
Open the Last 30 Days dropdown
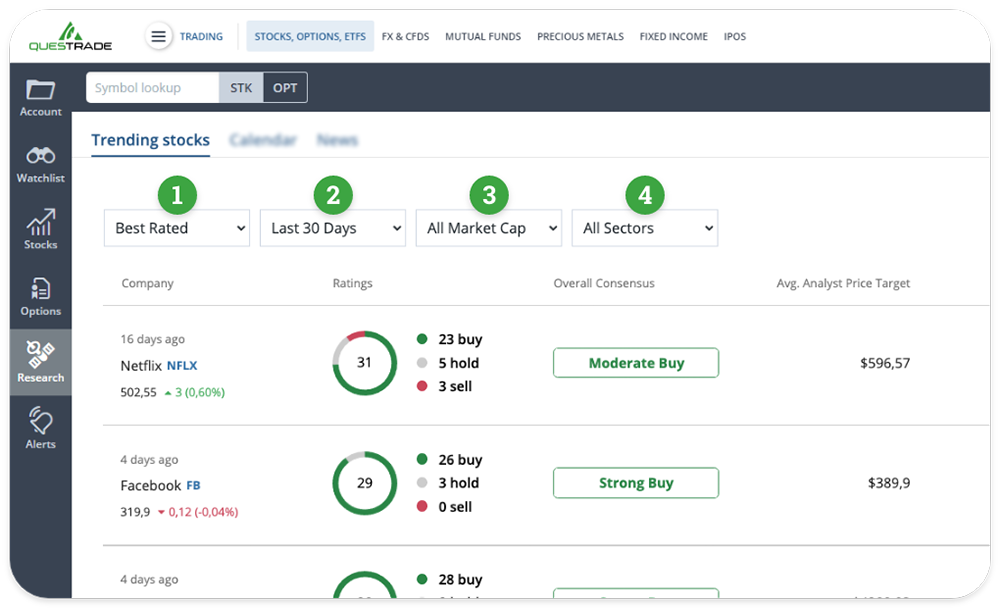[332, 228]
